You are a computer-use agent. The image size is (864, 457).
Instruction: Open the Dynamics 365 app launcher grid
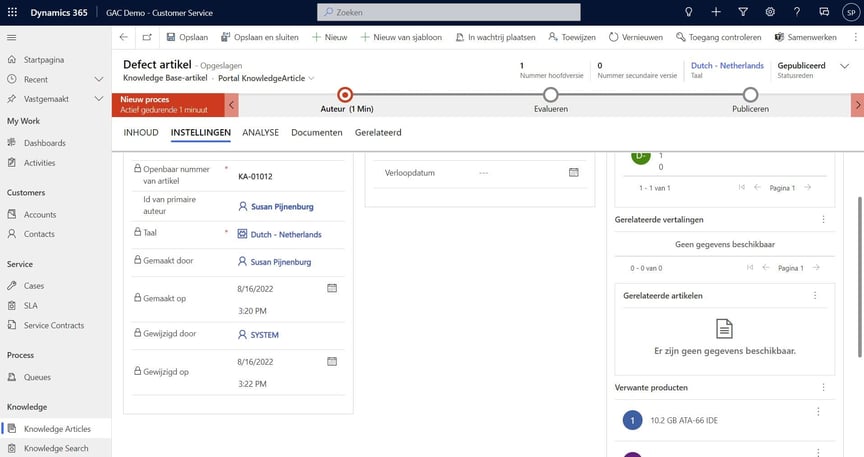(12, 12)
